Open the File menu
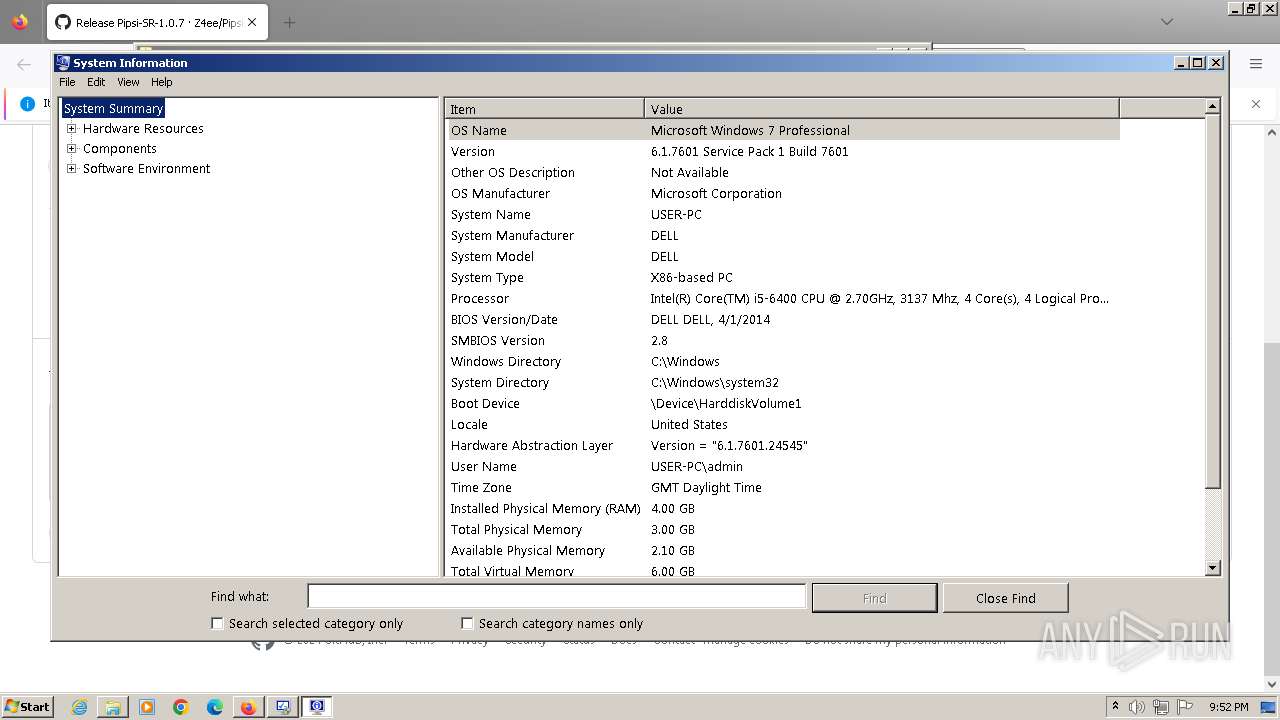 67,82
